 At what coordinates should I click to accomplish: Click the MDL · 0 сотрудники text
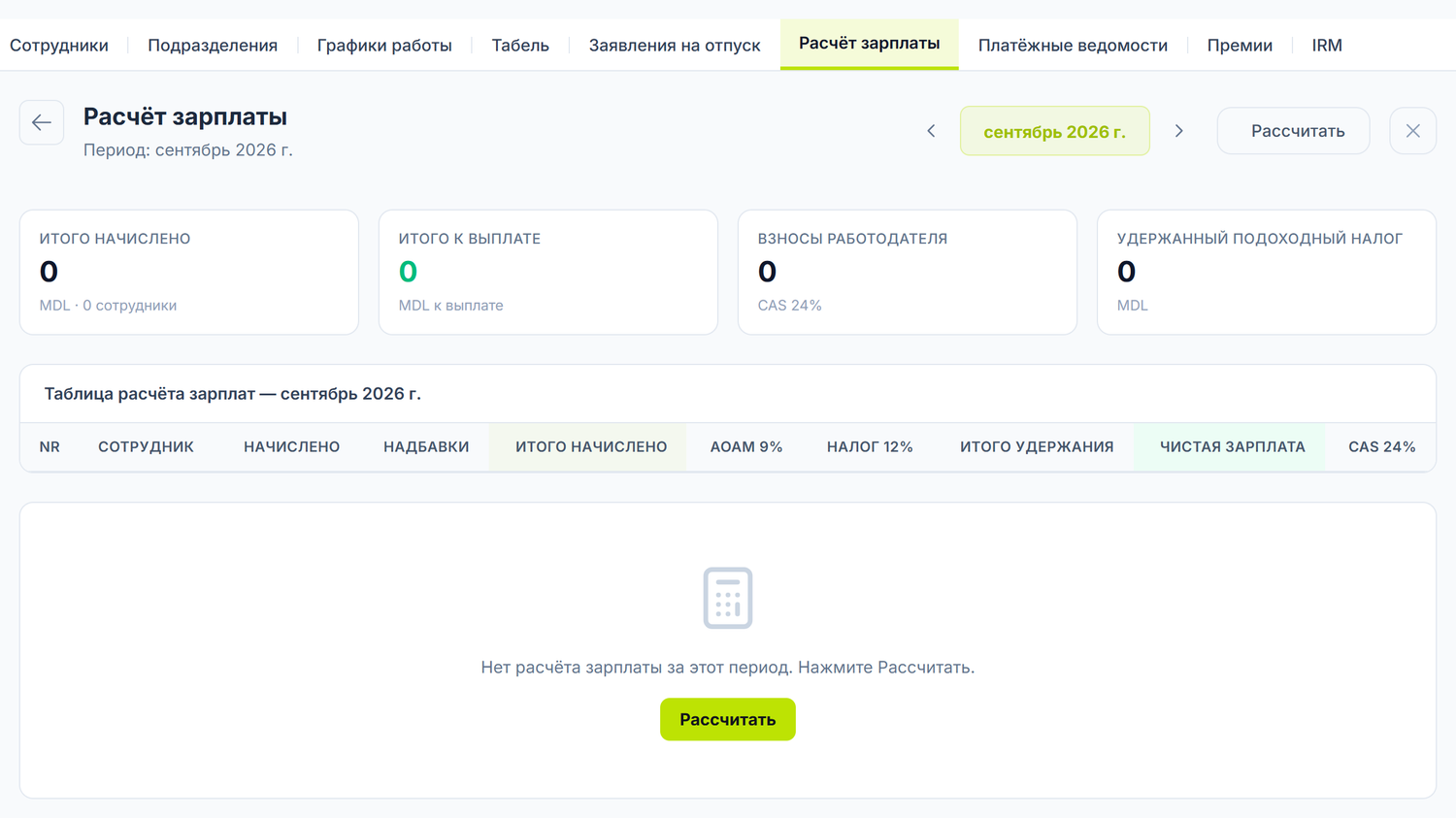[108, 306]
